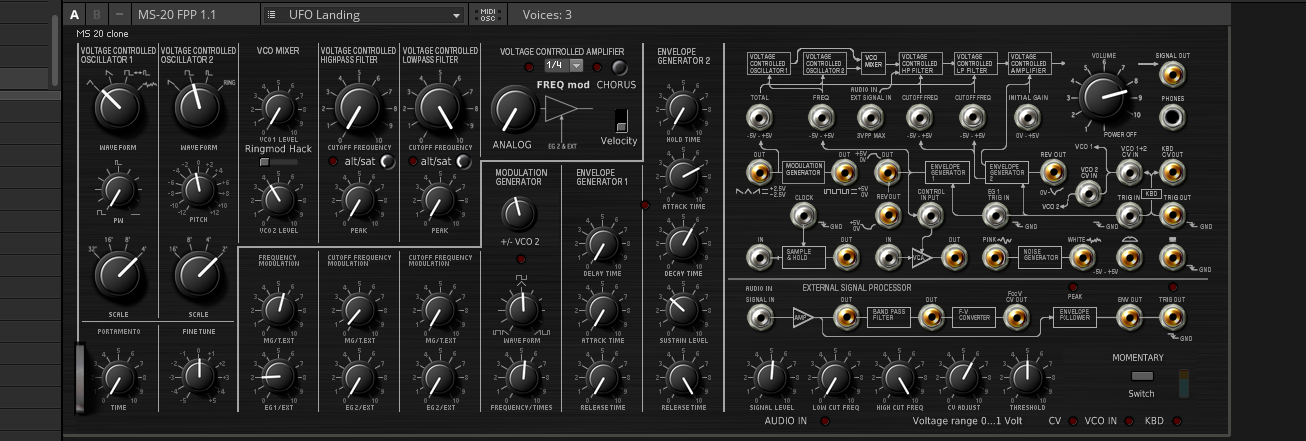1306x441 pixels.
Task: Click the Oscillator 2 PITCH knob
Action: click(197, 189)
